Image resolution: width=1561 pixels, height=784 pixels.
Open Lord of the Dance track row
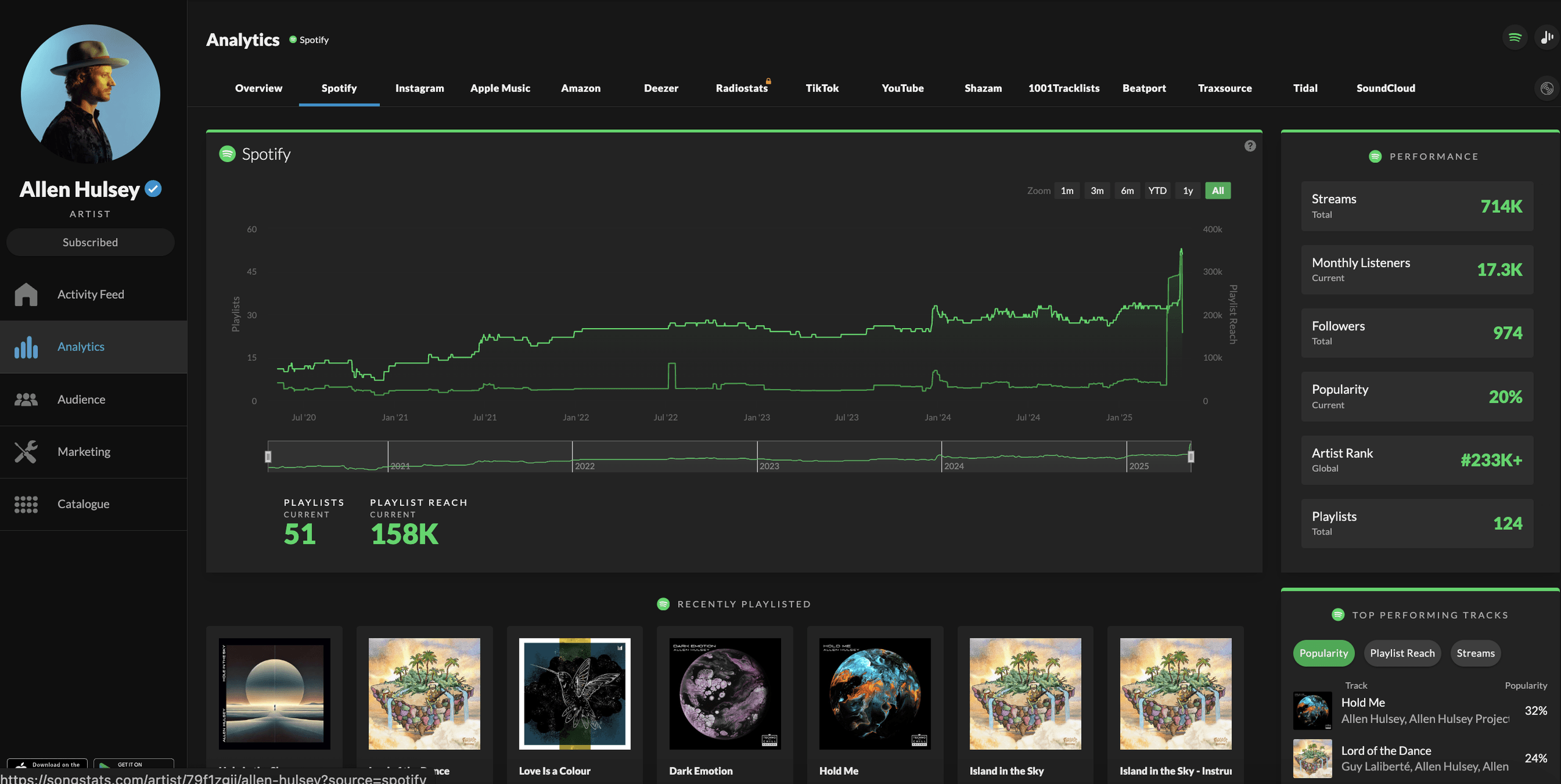[x=1420, y=758]
